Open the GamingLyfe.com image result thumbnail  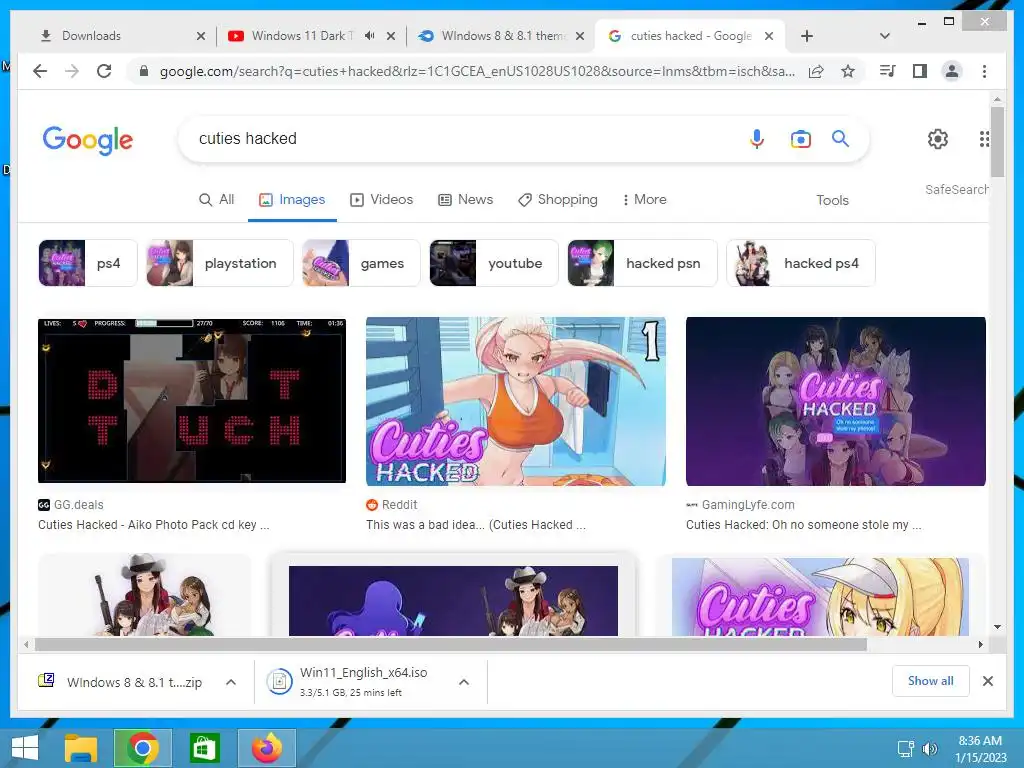[x=835, y=401]
